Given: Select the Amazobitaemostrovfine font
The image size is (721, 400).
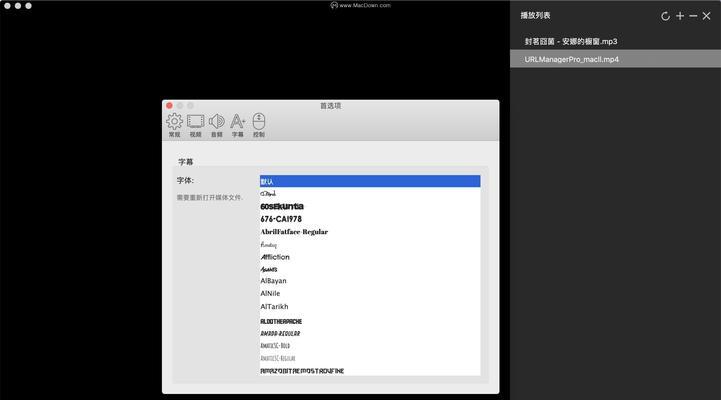Looking at the screenshot, I should (x=370, y=371).
